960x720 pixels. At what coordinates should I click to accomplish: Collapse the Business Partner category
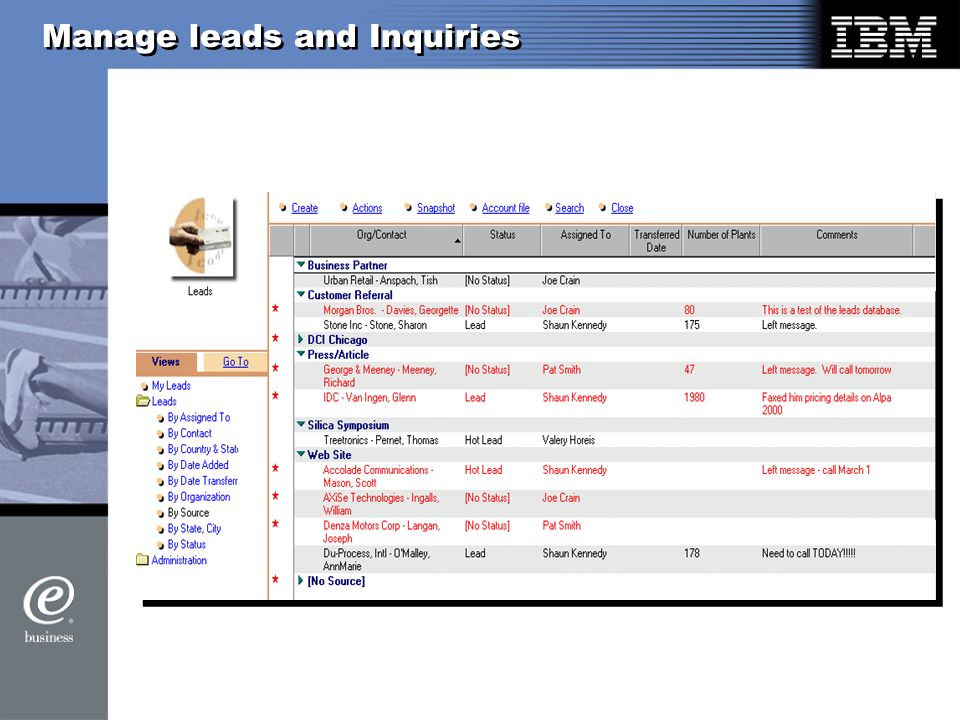tap(301, 264)
